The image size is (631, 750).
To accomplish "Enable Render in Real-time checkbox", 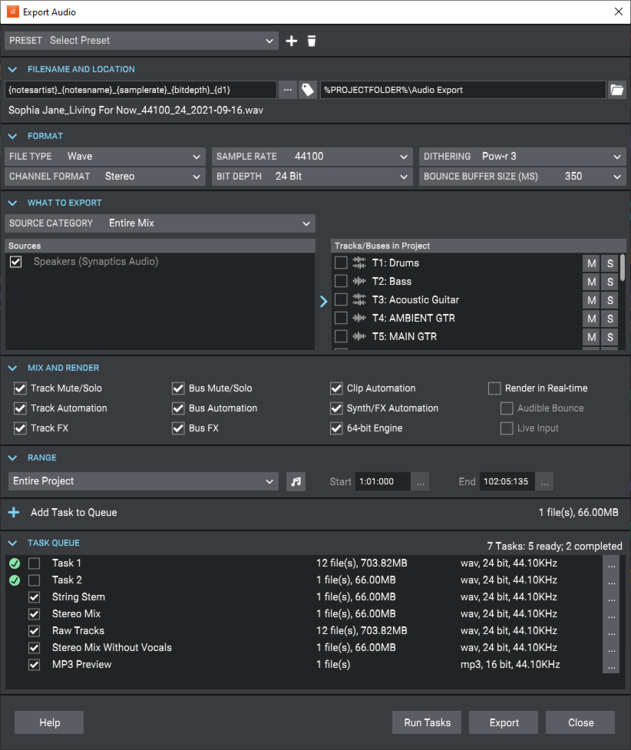I will (494, 388).
